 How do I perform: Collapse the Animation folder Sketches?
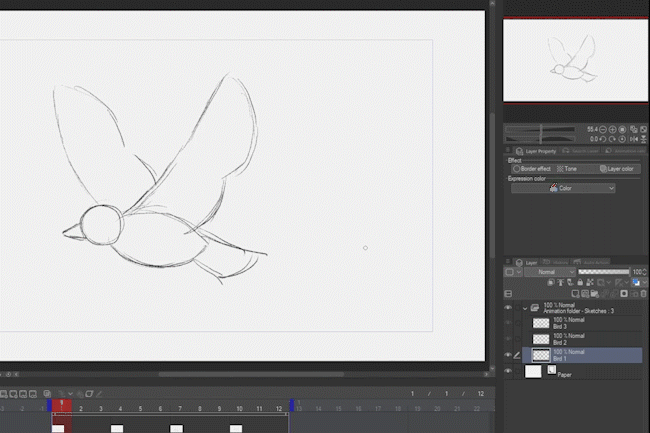(525, 308)
